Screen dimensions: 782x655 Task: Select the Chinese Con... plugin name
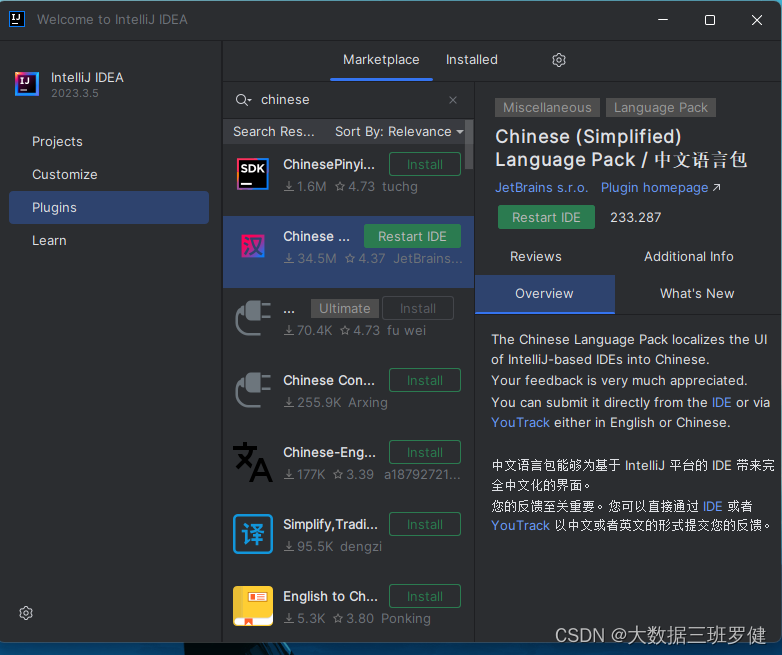pyautogui.click(x=329, y=381)
